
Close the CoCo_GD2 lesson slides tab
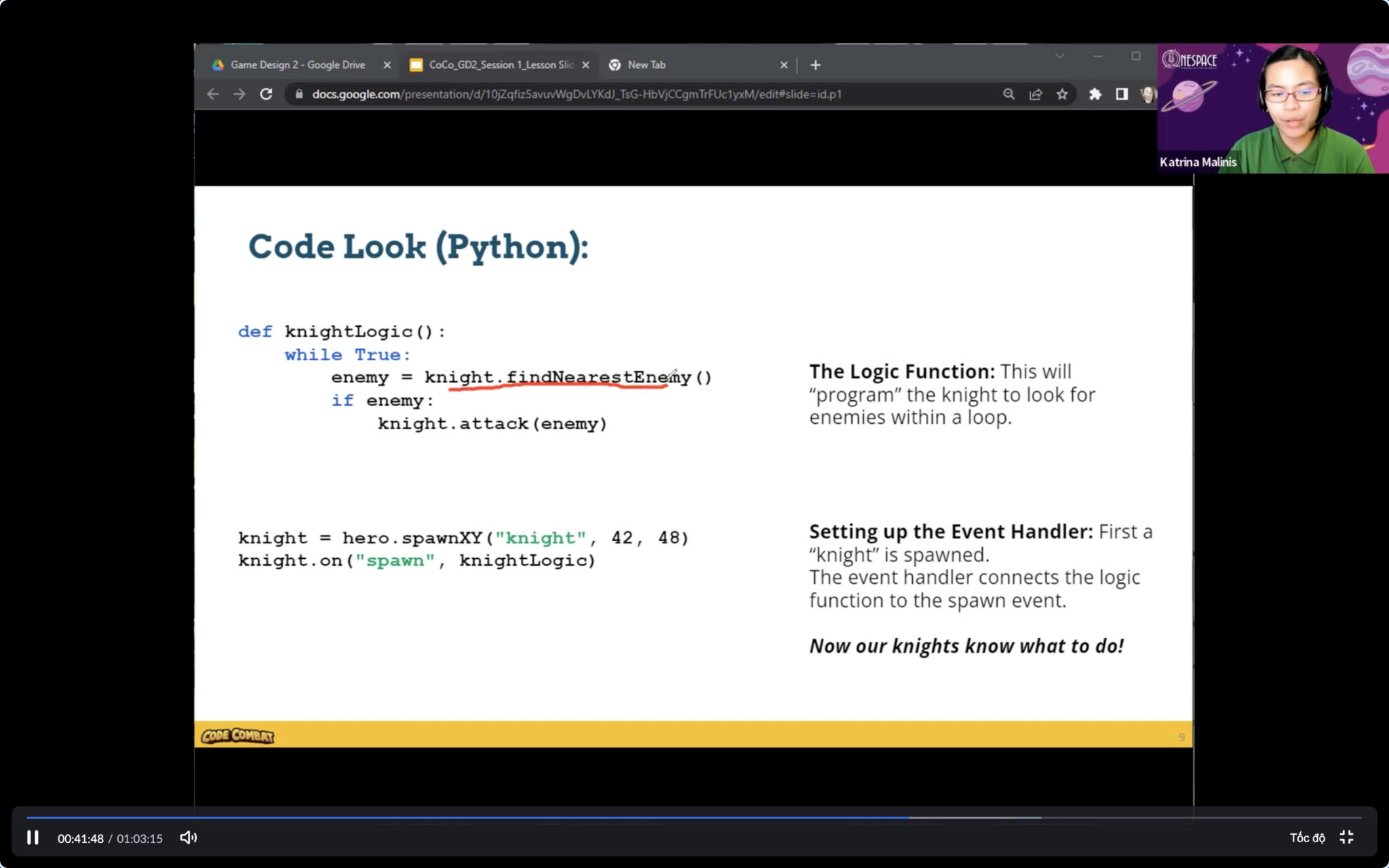(585, 64)
